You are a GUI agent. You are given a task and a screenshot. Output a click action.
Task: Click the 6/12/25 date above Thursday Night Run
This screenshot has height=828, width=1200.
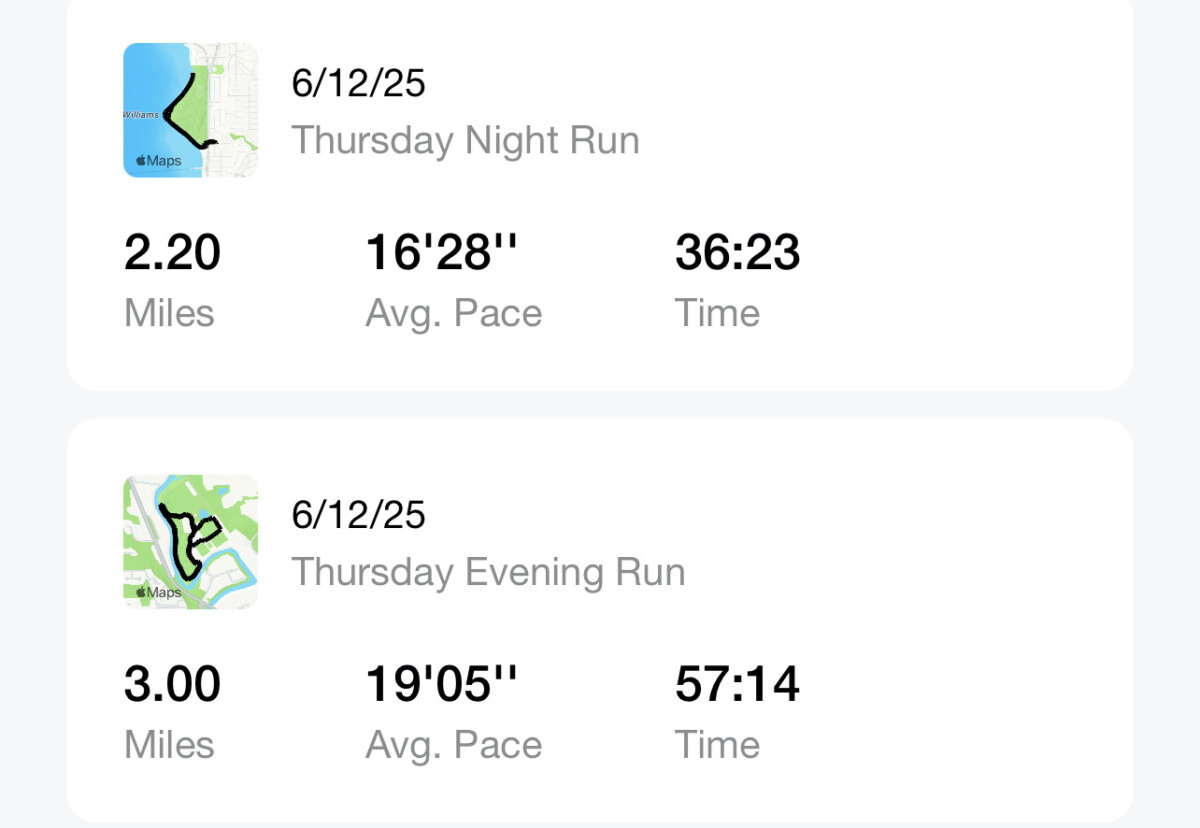coord(358,83)
